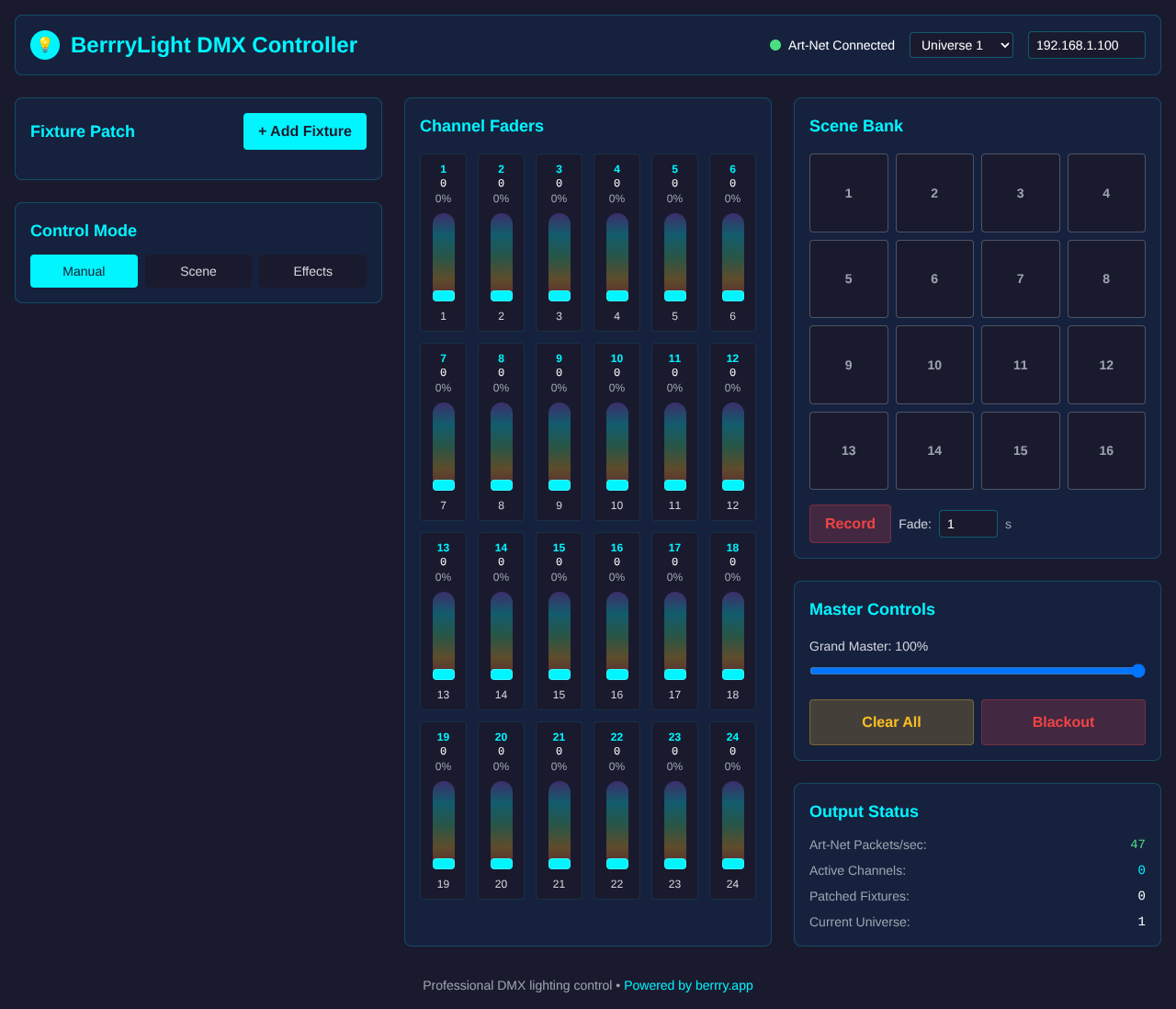
Task: Click the BerrryLight lightbulb logo icon
Action: [44, 44]
